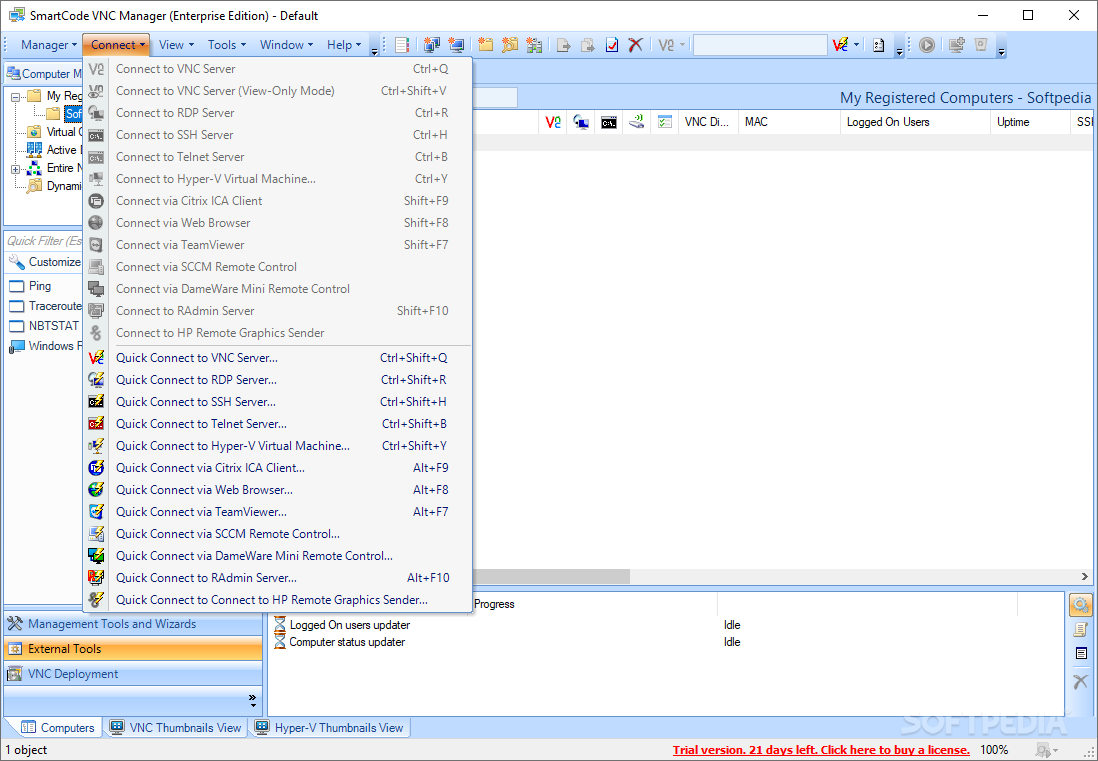This screenshot has width=1098, height=761.
Task: Click the RAdmin icon for Quick Connect to RAdmin Server
Action: coord(97,578)
